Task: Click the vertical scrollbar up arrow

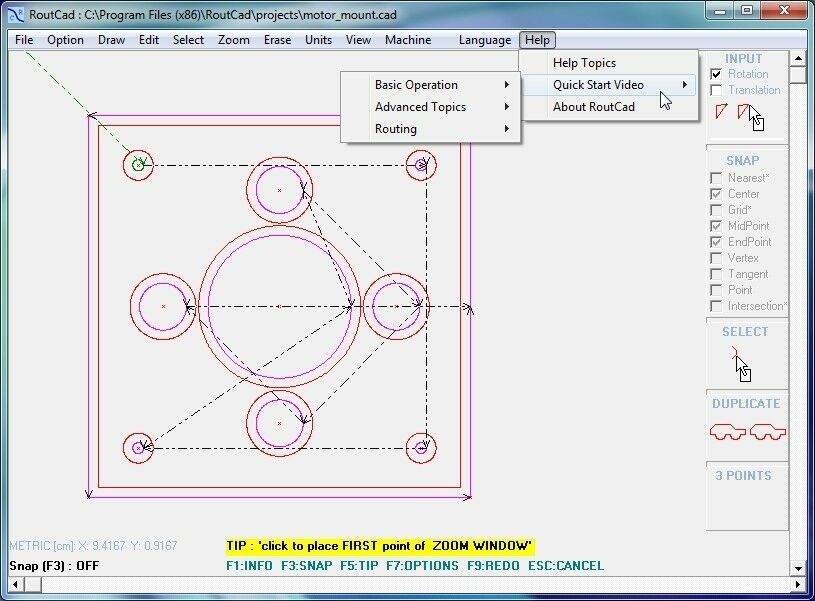Action: coord(798,58)
